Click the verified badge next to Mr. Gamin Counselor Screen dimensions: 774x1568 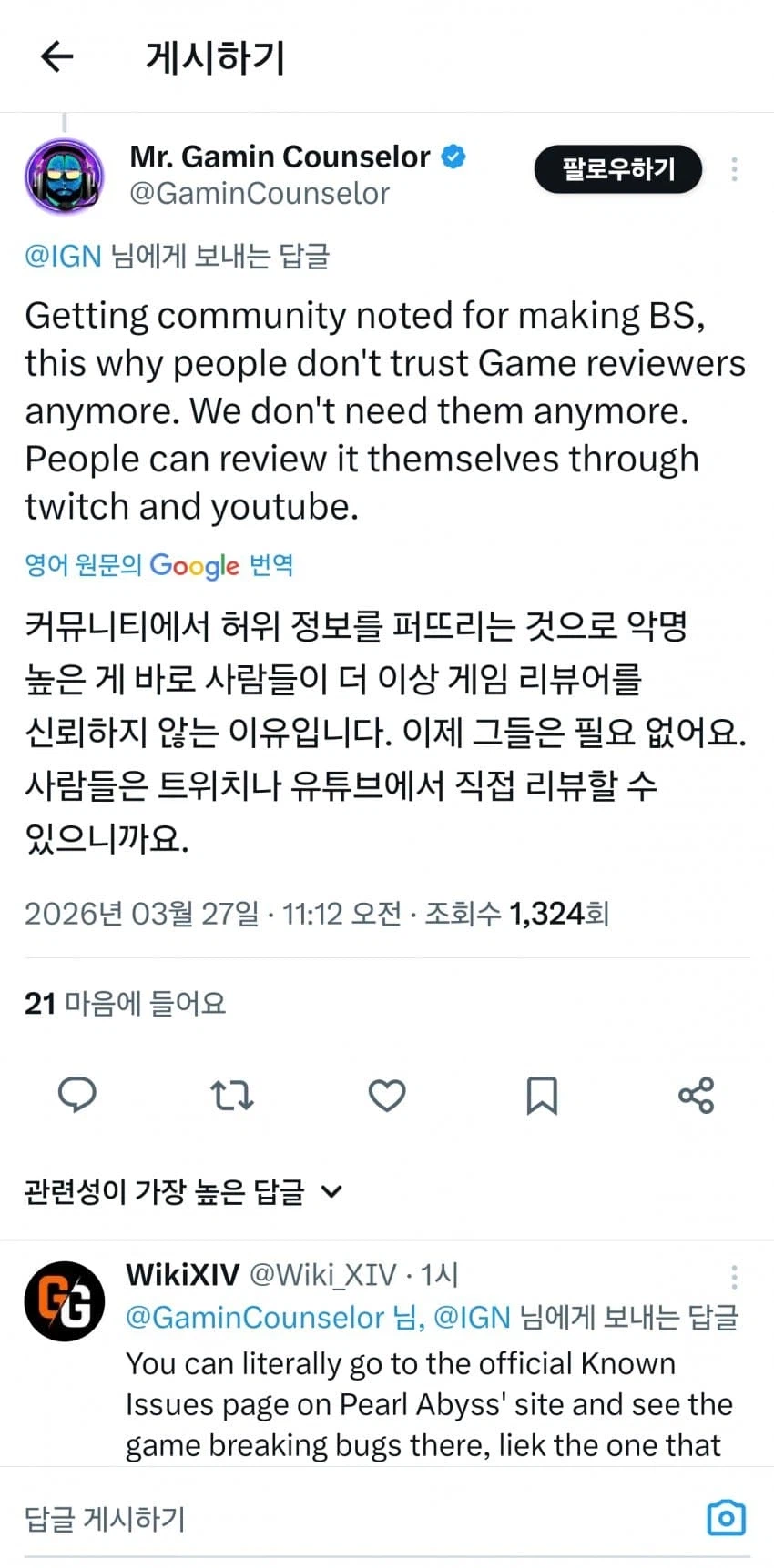pyautogui.click(x=453, y=157)
